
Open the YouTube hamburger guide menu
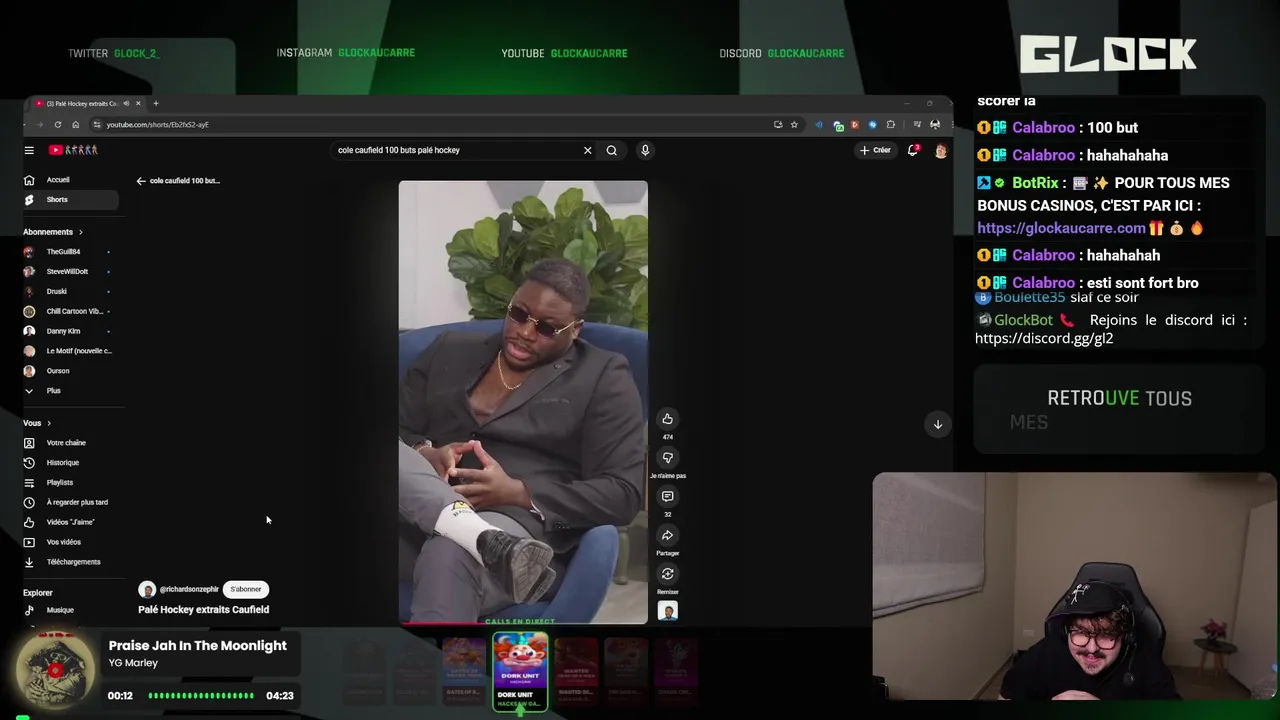point(29,150)
